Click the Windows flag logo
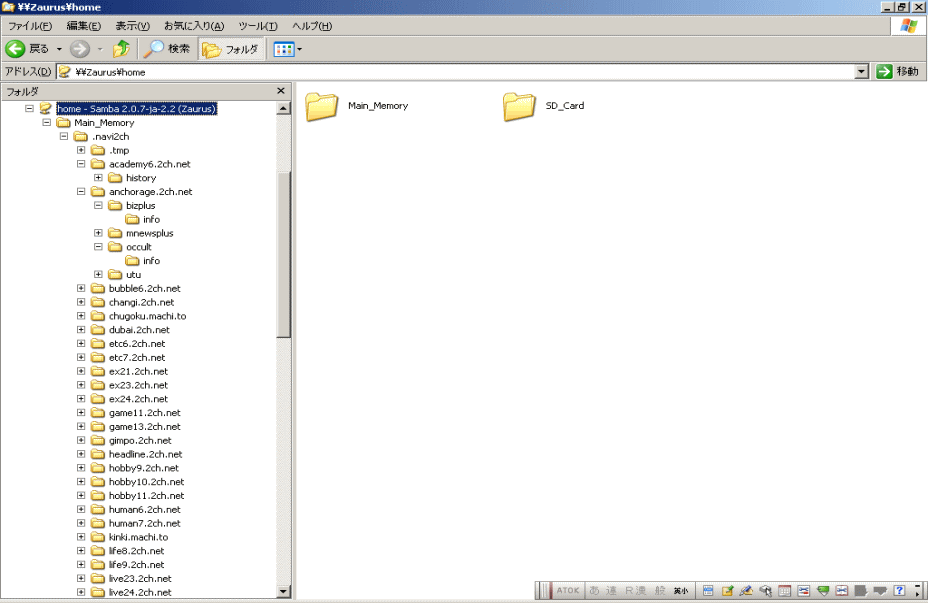The image size is (928, 603). pyautogui.click(x=908, y=26)
